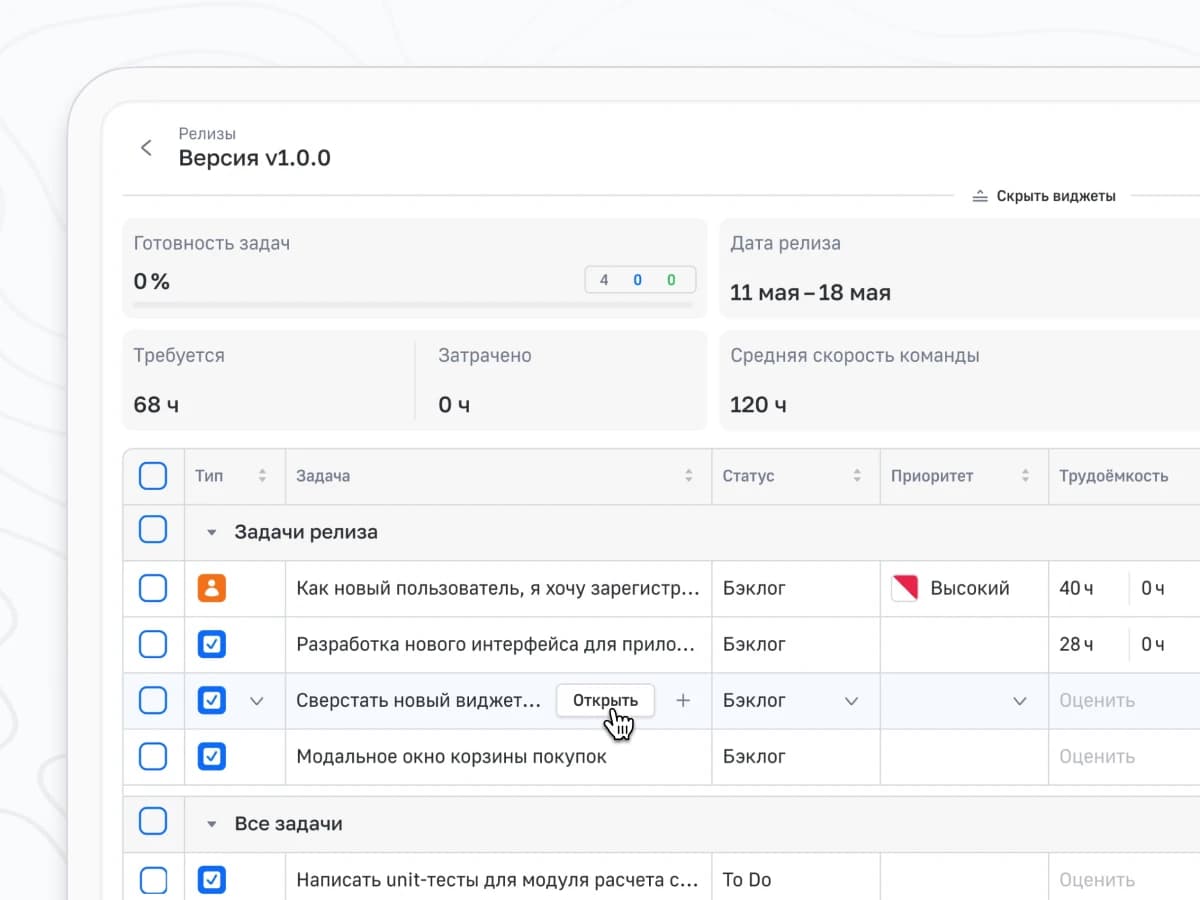The width and height of the screenshot is (1200, 900).
Task: Check the box for Разработка нового интерфейса row
Action: click(153, 645)
